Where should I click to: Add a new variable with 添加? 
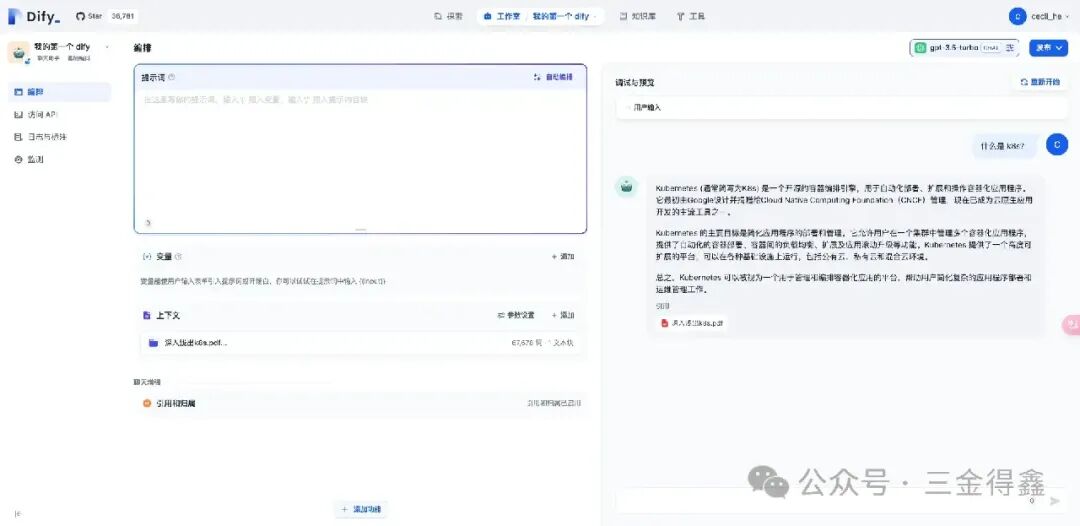tap(563, 256)
